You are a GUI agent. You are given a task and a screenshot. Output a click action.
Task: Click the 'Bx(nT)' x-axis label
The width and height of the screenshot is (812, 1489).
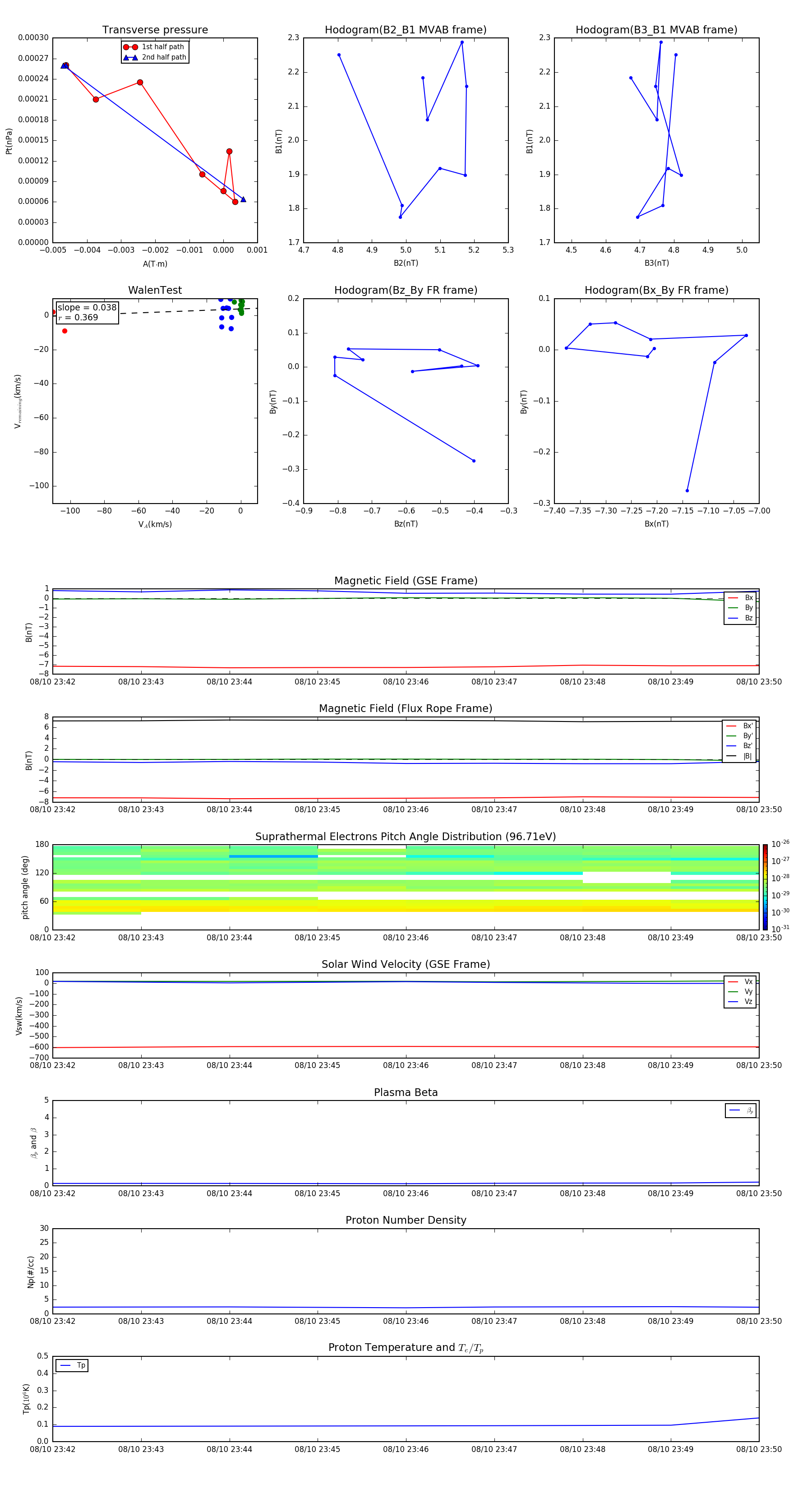[x=656, y=524]
